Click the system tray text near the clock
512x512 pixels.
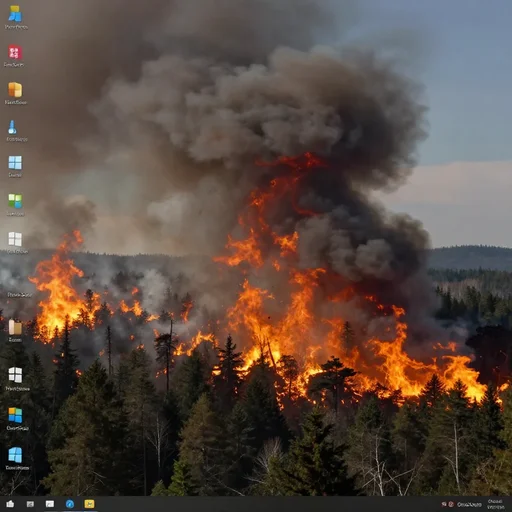pos(469,504)
